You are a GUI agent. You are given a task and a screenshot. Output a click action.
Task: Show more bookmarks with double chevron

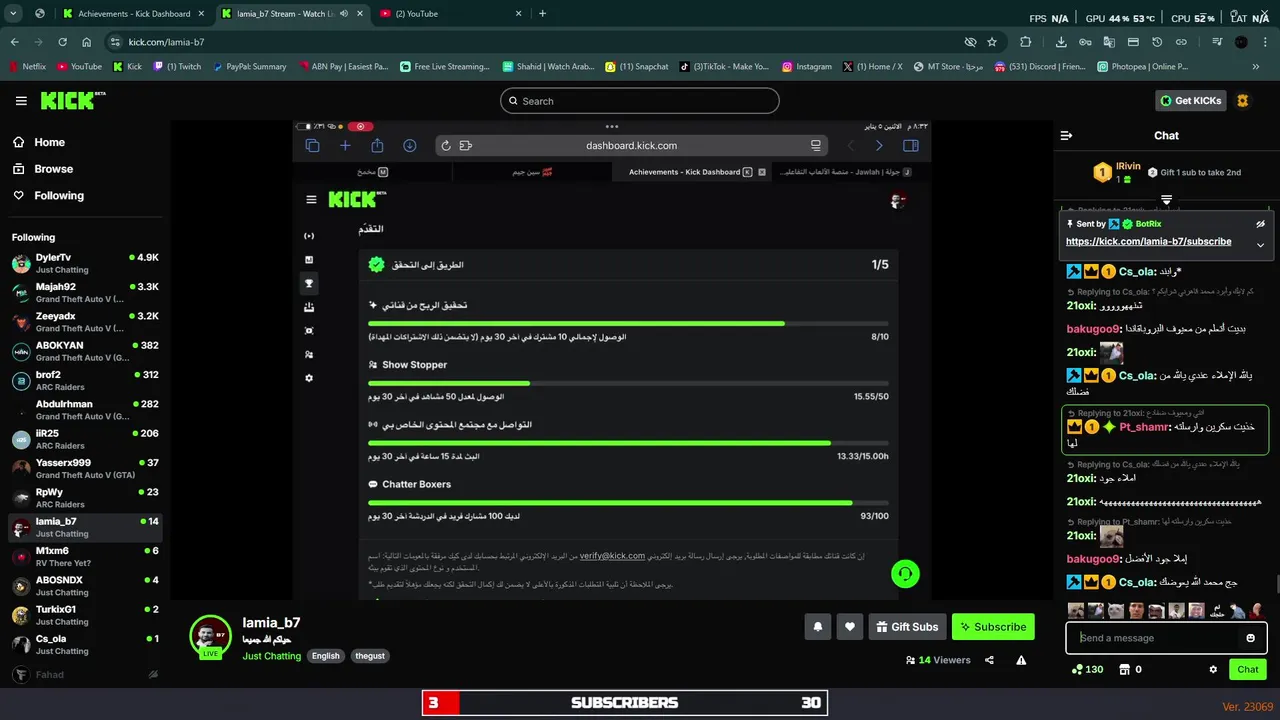coord(1256,67)
